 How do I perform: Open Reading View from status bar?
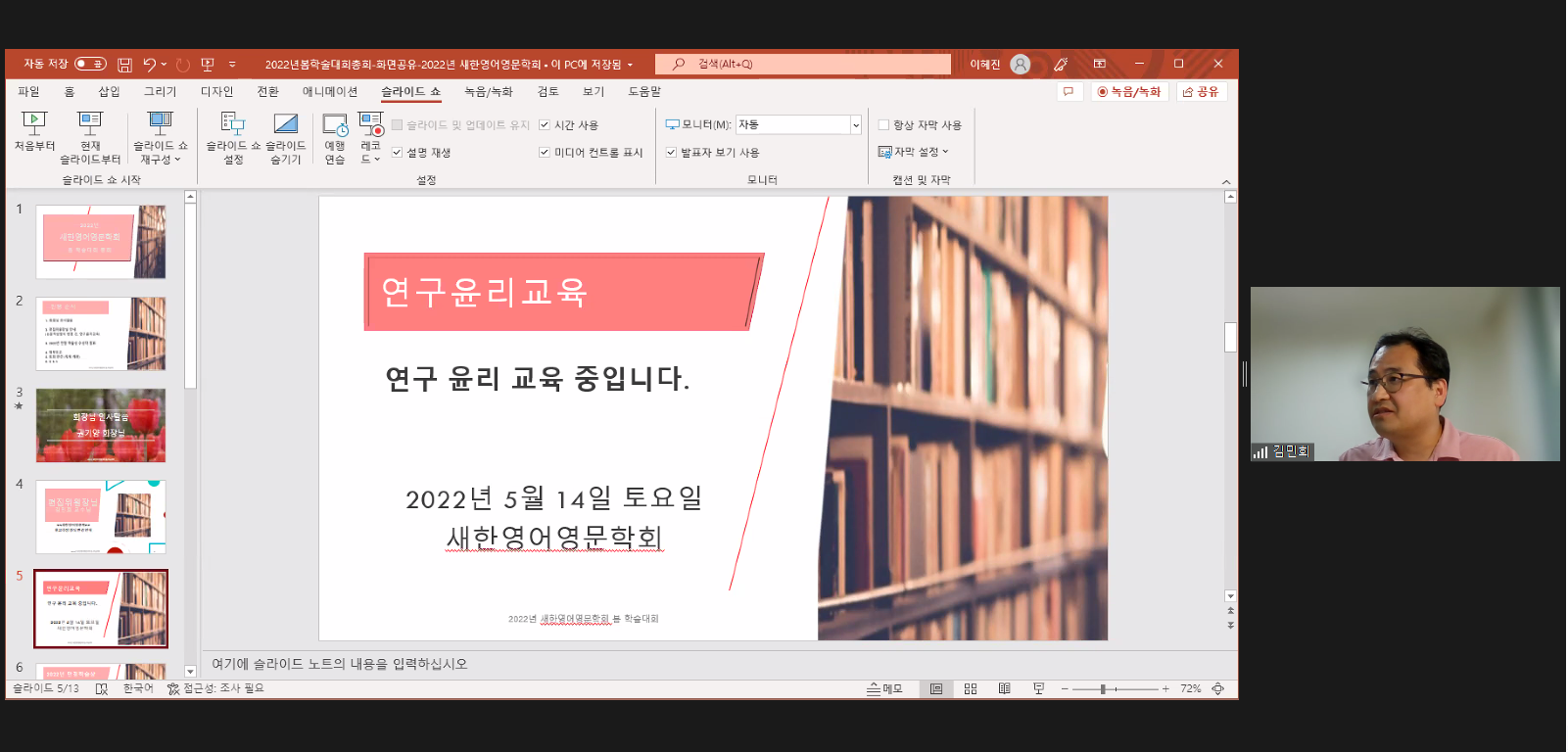(1004, 689)
